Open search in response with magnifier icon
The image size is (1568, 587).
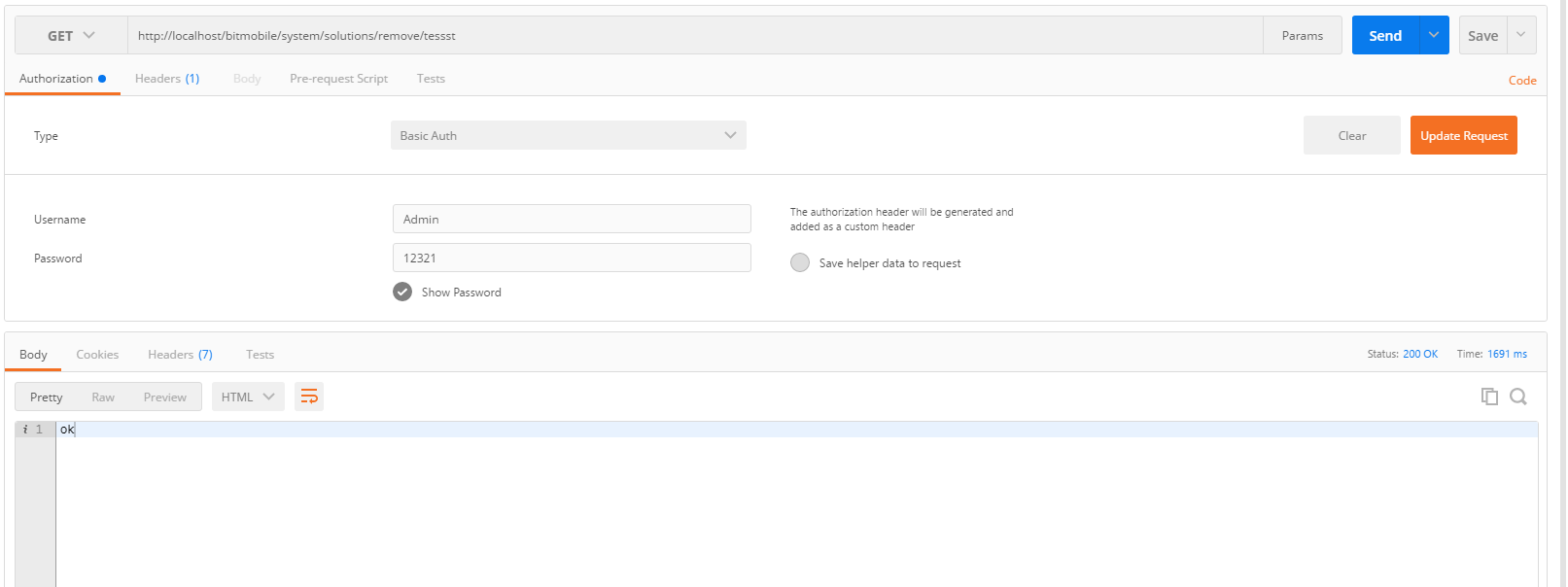click(1517, 397)
